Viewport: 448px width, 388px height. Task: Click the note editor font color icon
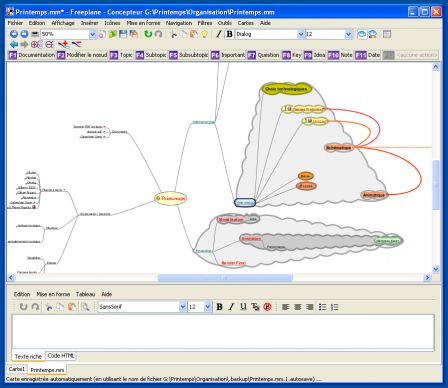[255, 307]
